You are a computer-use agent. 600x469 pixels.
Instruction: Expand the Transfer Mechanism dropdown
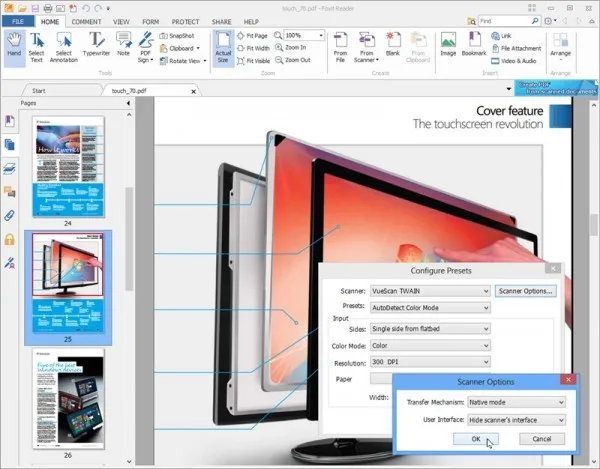click(x=517, y=402)
